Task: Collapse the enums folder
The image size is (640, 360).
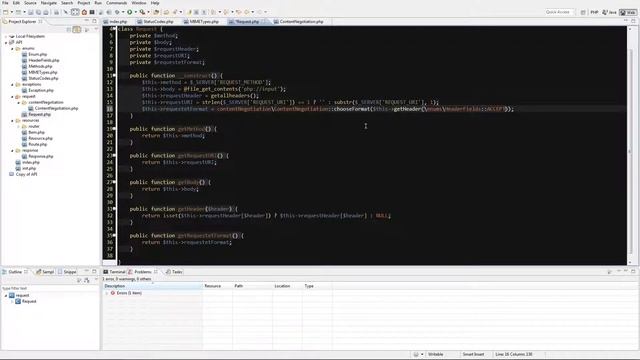Action: 12,49
